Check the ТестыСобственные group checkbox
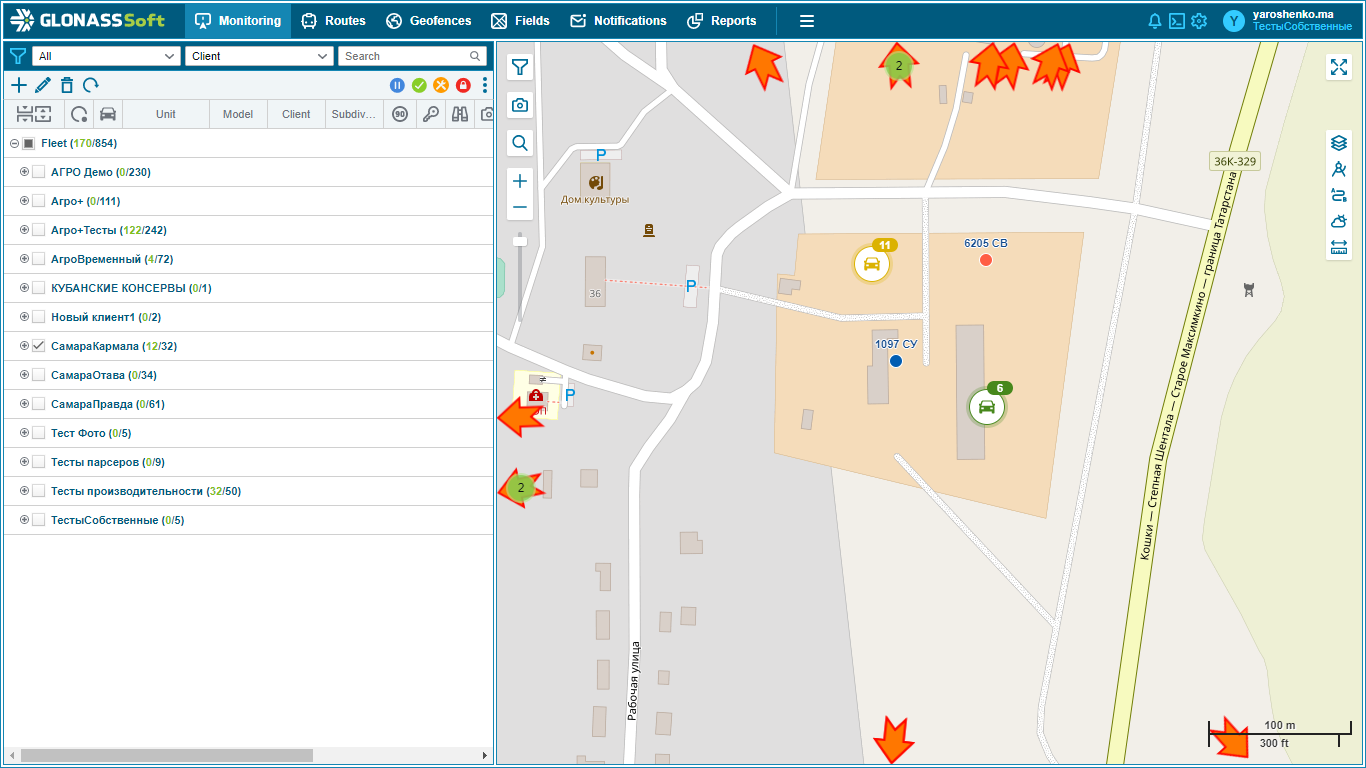 [39, 520]
